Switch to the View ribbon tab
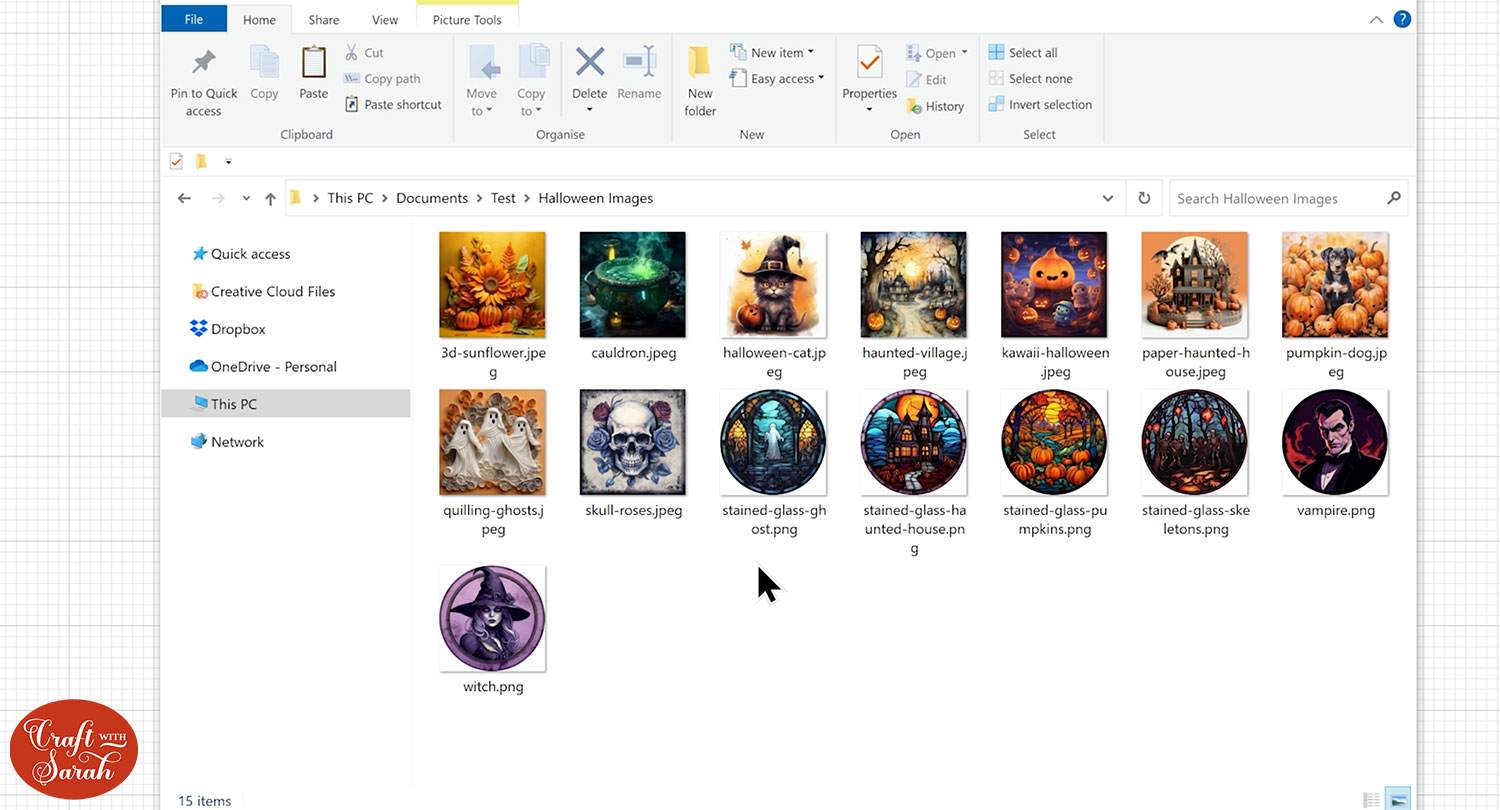Viewport: 1500px width, 810px height. (385, 20)
